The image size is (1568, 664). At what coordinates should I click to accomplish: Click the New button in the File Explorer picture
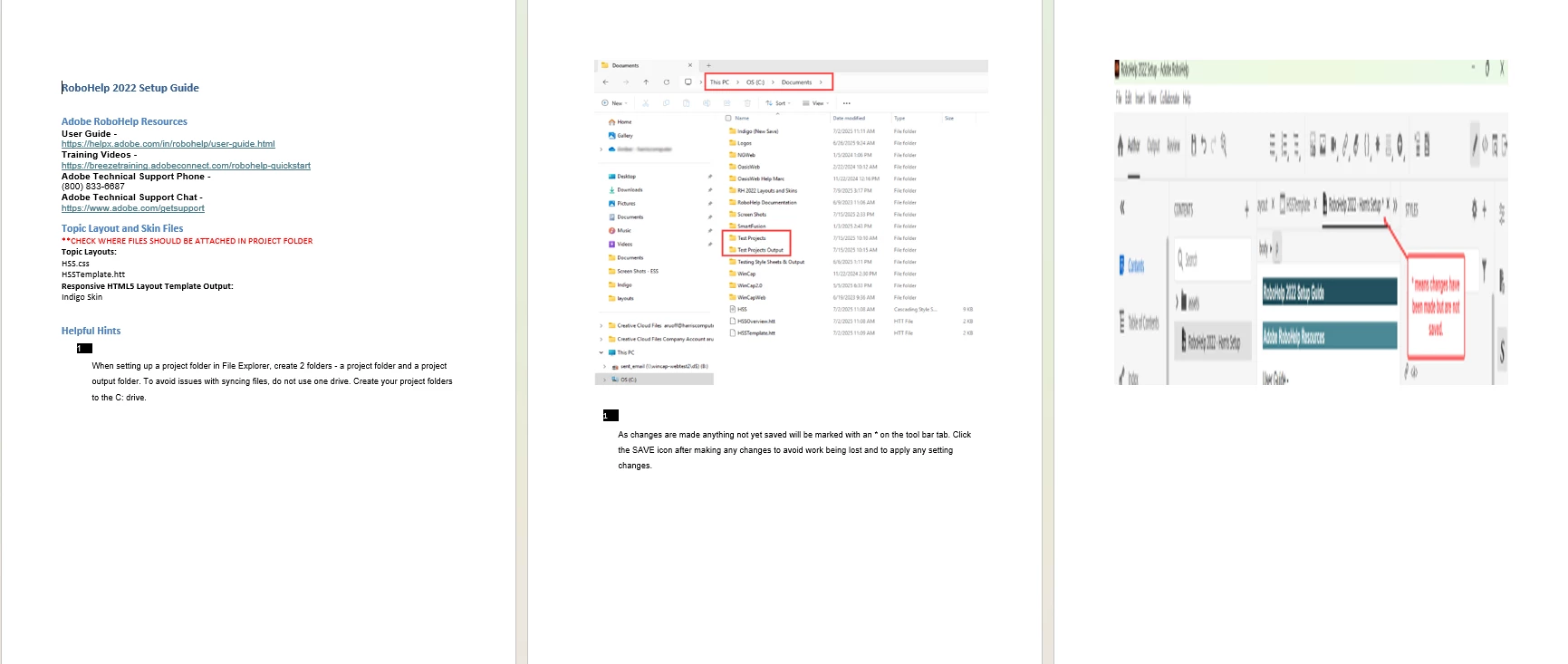tap(614, 103)
